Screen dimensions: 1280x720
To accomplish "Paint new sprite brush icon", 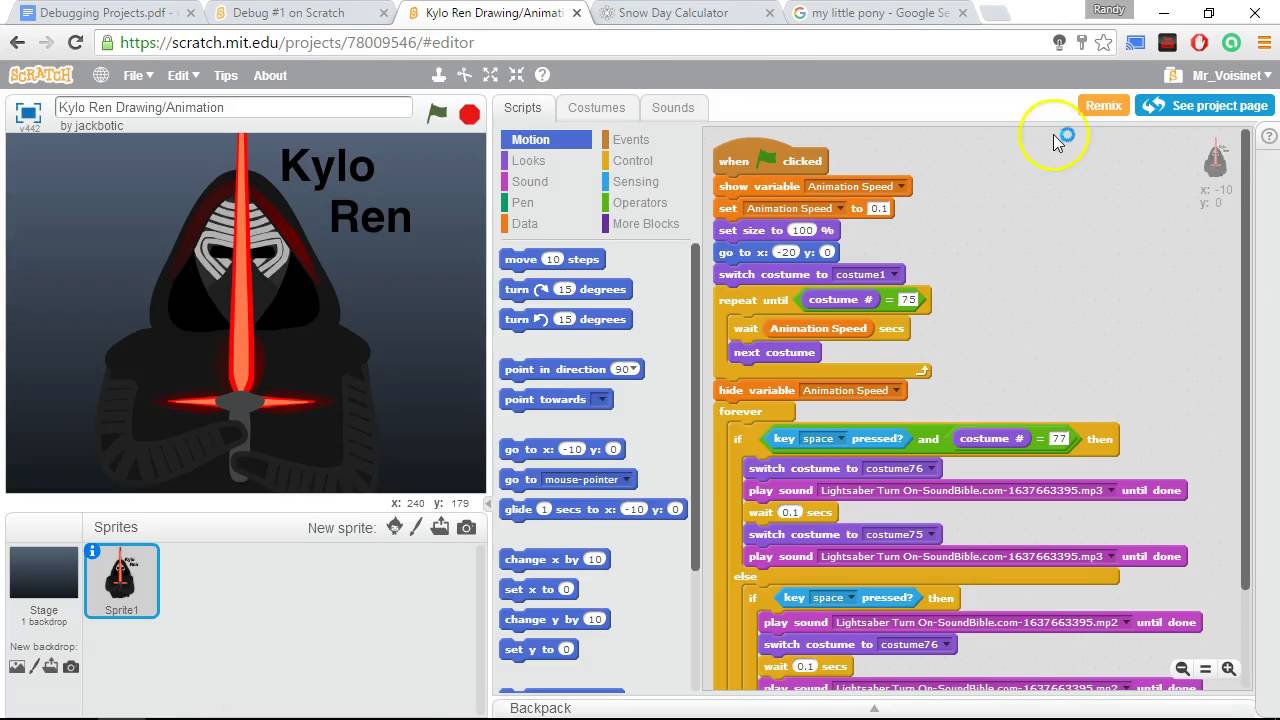I will click(417, 527).
